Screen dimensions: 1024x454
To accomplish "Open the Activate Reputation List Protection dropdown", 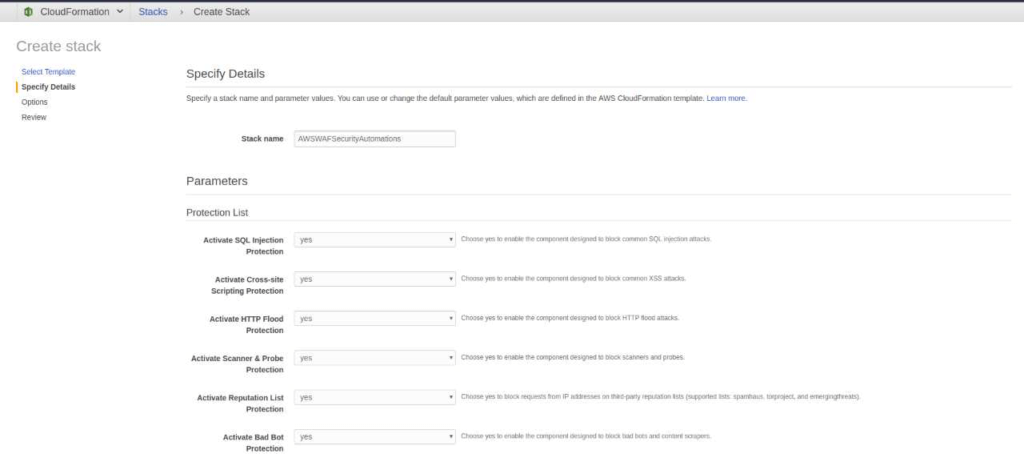I will pos(375,397).
